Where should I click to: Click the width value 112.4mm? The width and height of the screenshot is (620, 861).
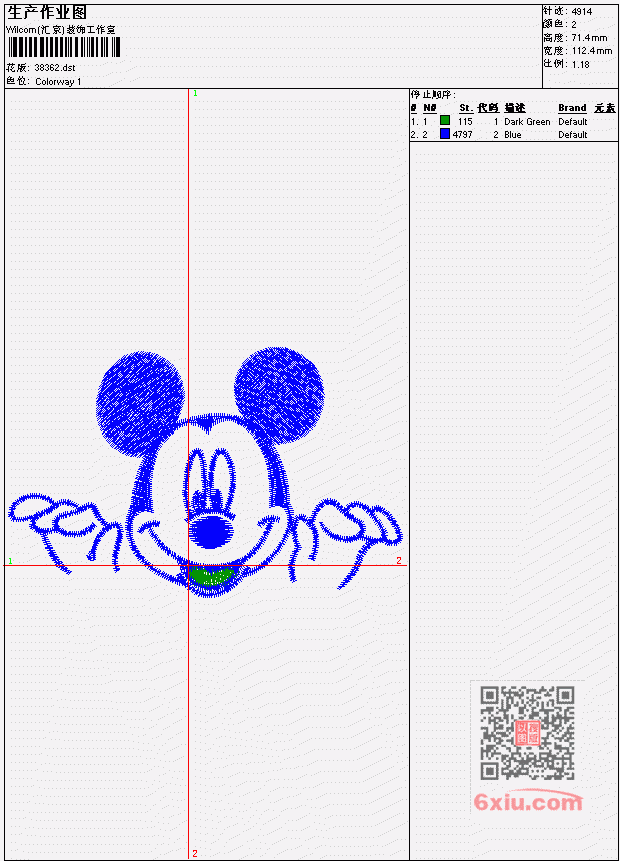pyautogui.click(x=591, y=51)
